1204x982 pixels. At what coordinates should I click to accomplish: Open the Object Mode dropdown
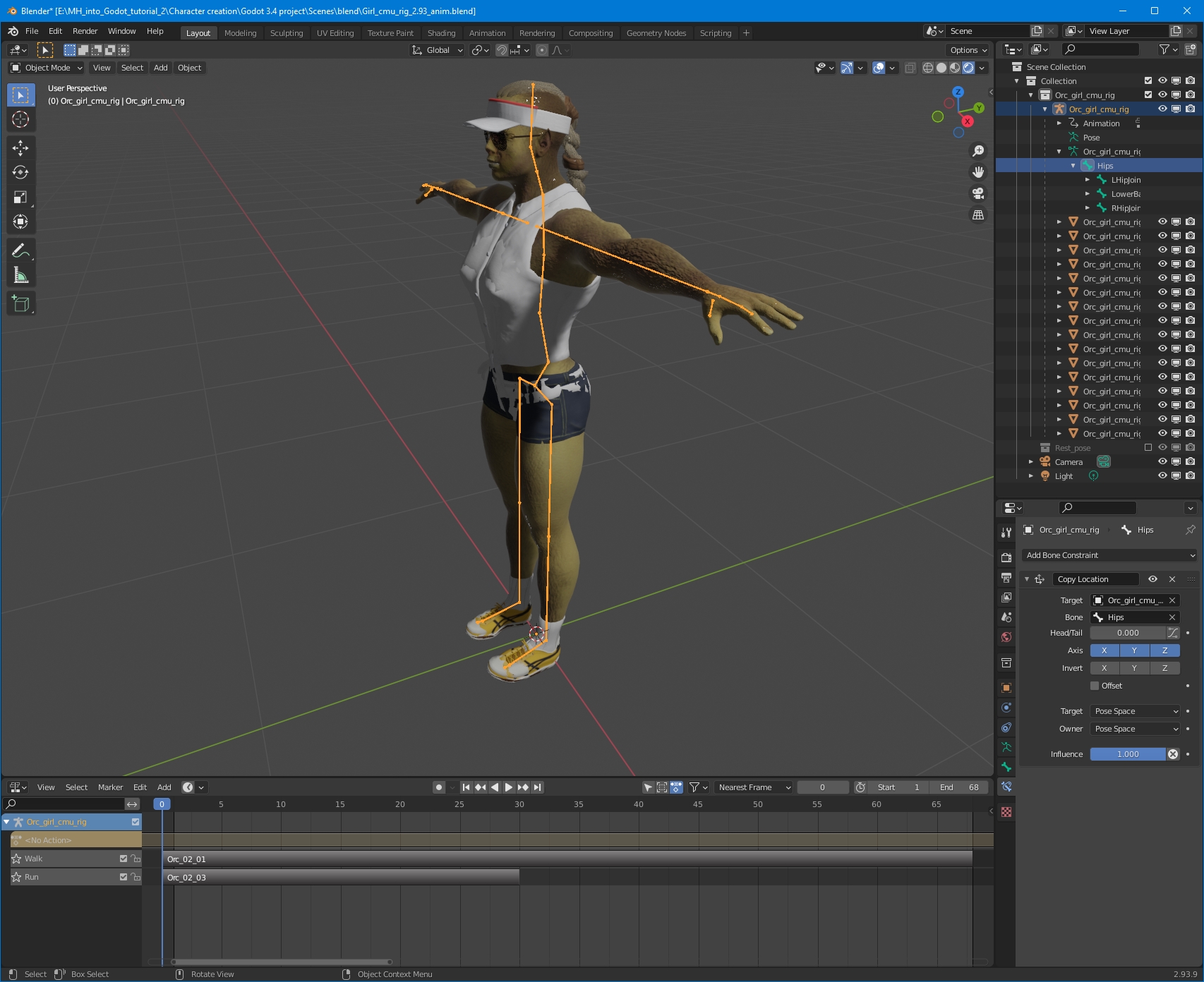coord(47,68)
